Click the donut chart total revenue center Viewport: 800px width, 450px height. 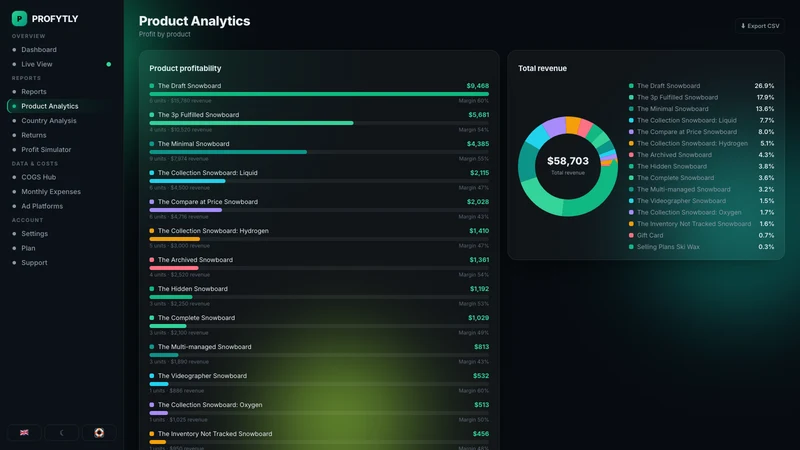click(568, 165)
